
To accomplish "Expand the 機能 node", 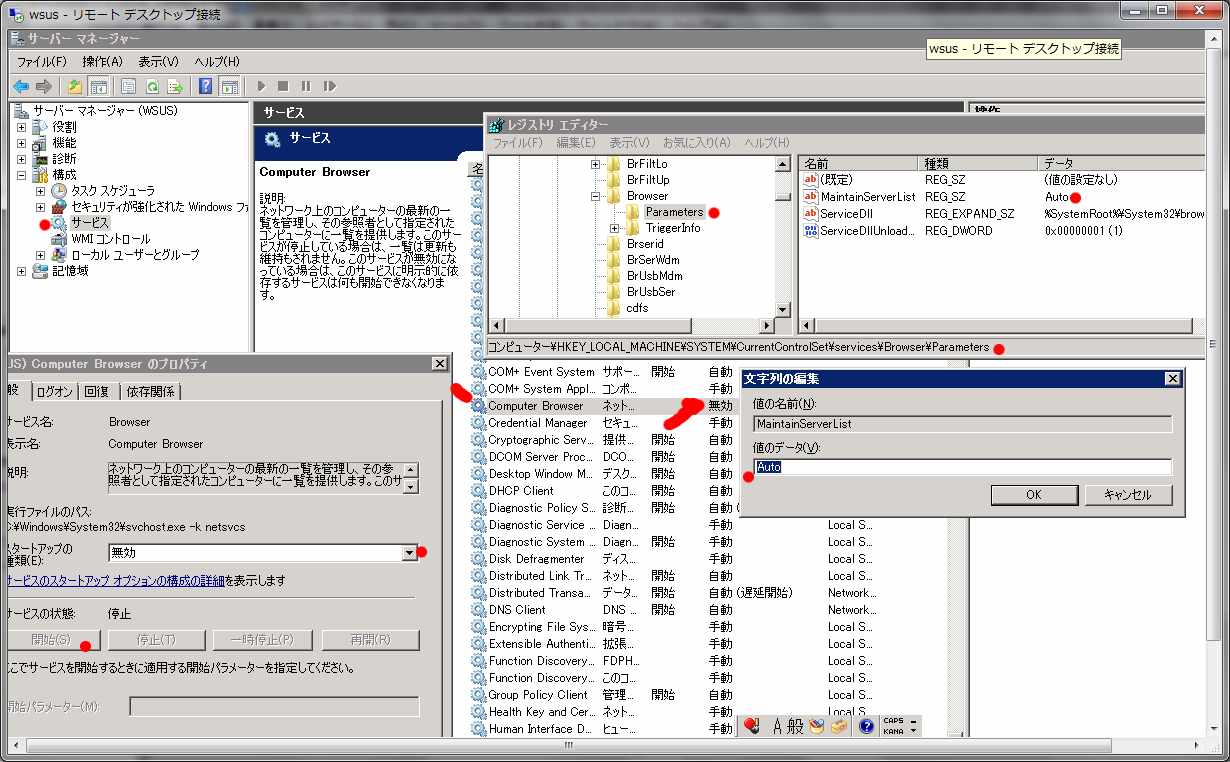I will click(22, 143).
